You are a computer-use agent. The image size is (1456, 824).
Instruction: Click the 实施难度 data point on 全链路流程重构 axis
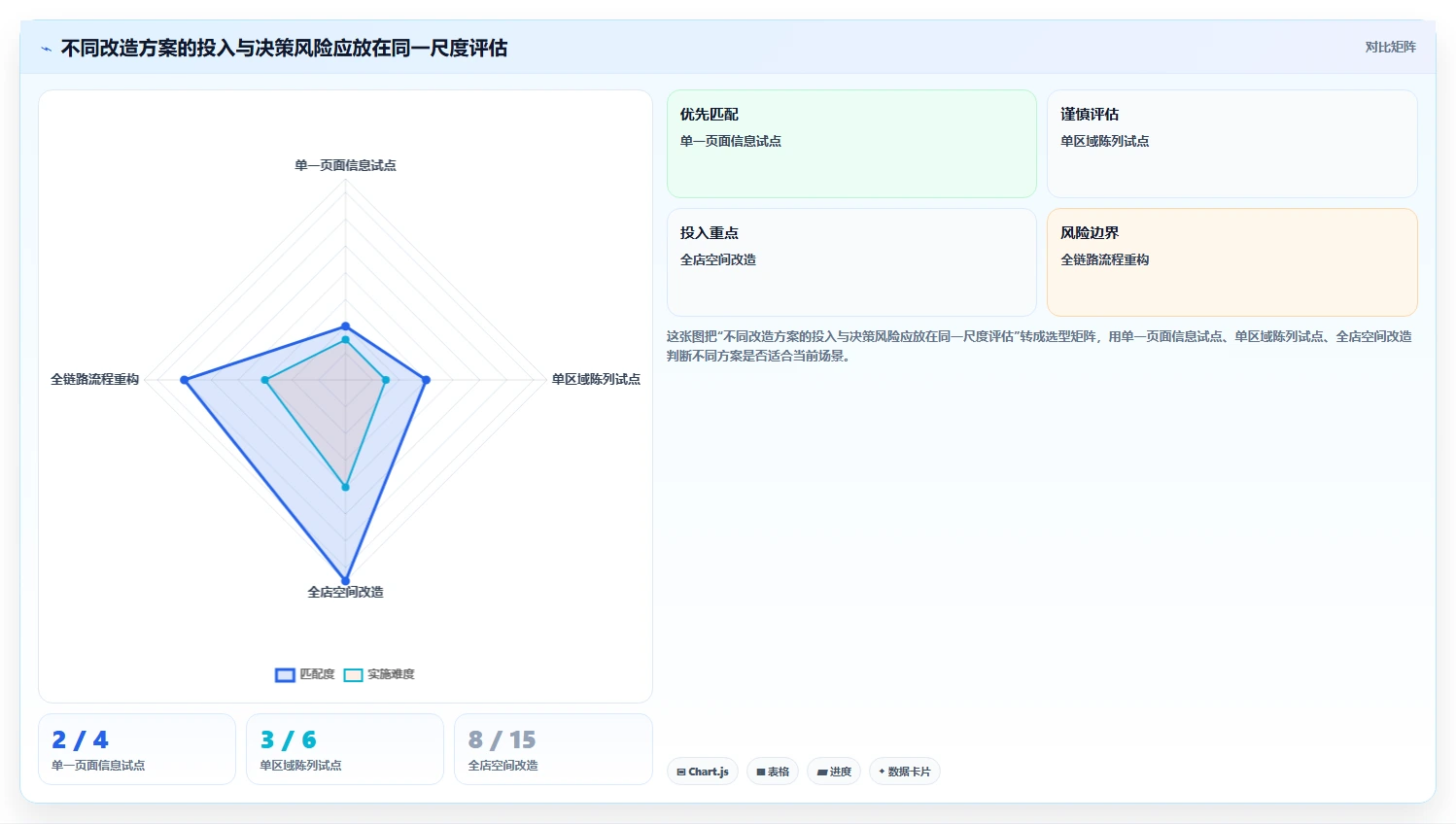[x=264, y=380]
